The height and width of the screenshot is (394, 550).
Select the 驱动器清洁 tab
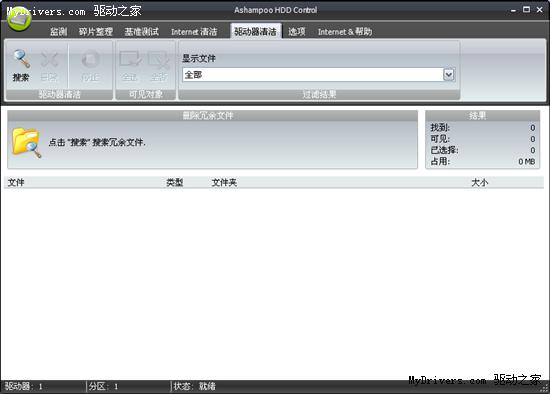(255, 32)
